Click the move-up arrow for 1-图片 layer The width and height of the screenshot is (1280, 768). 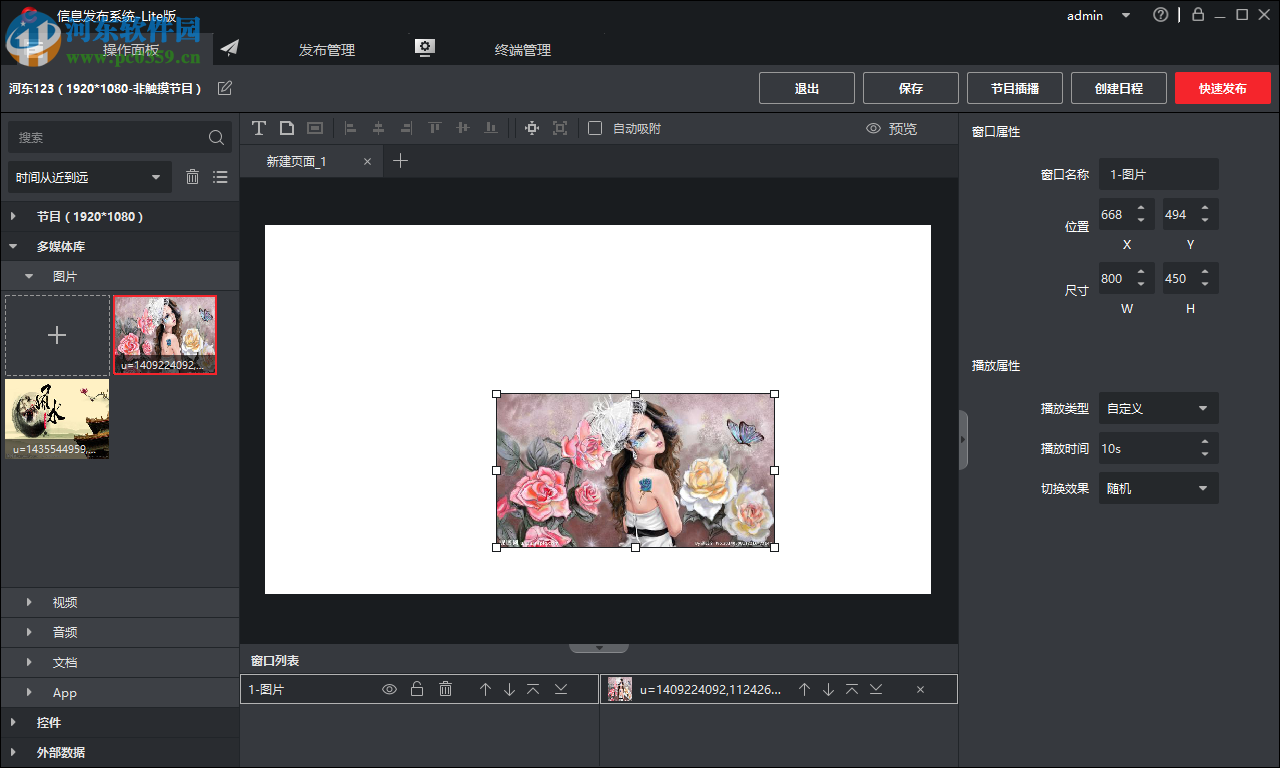pyautogui.click(x=486, y=689)
